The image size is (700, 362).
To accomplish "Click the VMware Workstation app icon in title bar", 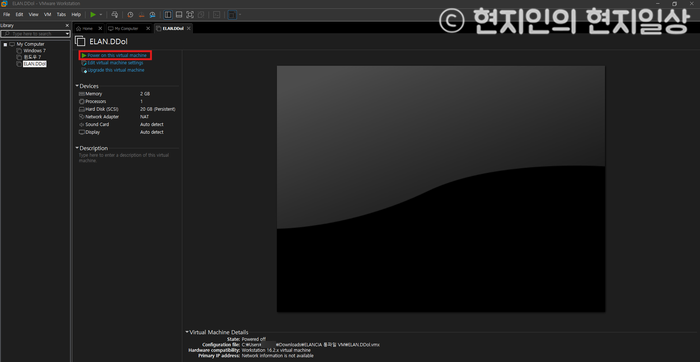I will point(4,4).
